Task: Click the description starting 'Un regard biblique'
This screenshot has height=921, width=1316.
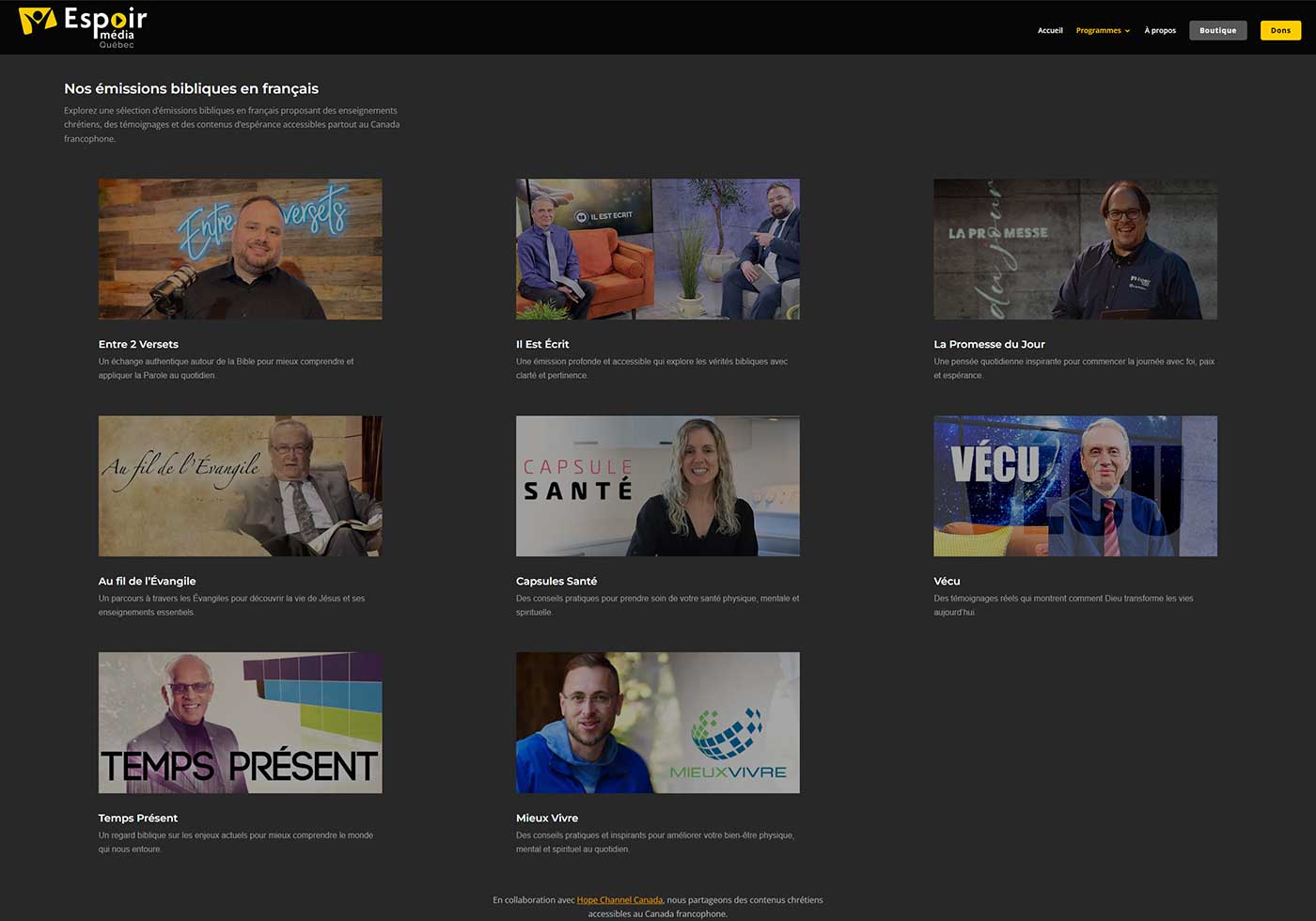Action: pyautogui.click(x=236, y=842)
